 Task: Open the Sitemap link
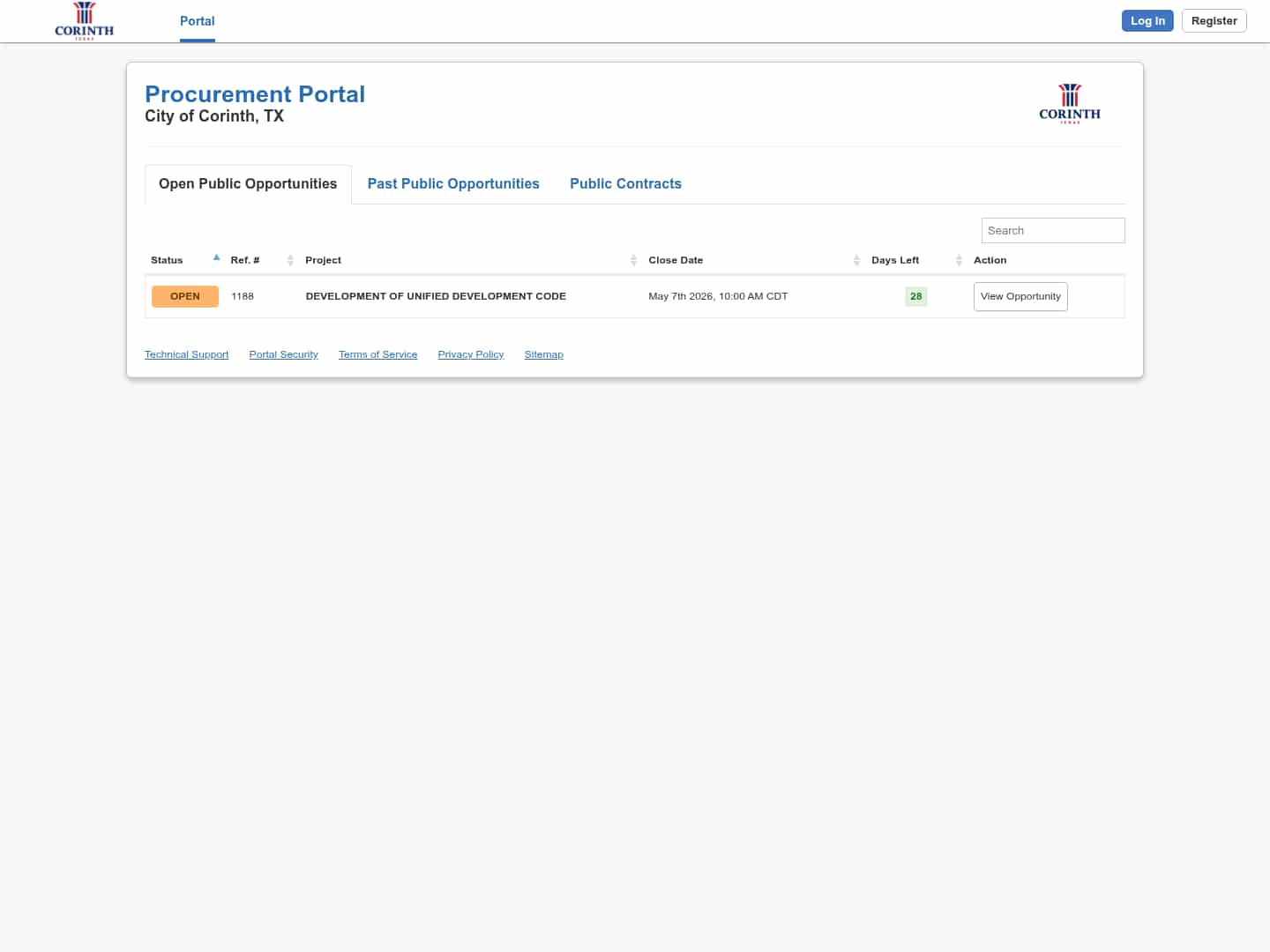point(543,354)
